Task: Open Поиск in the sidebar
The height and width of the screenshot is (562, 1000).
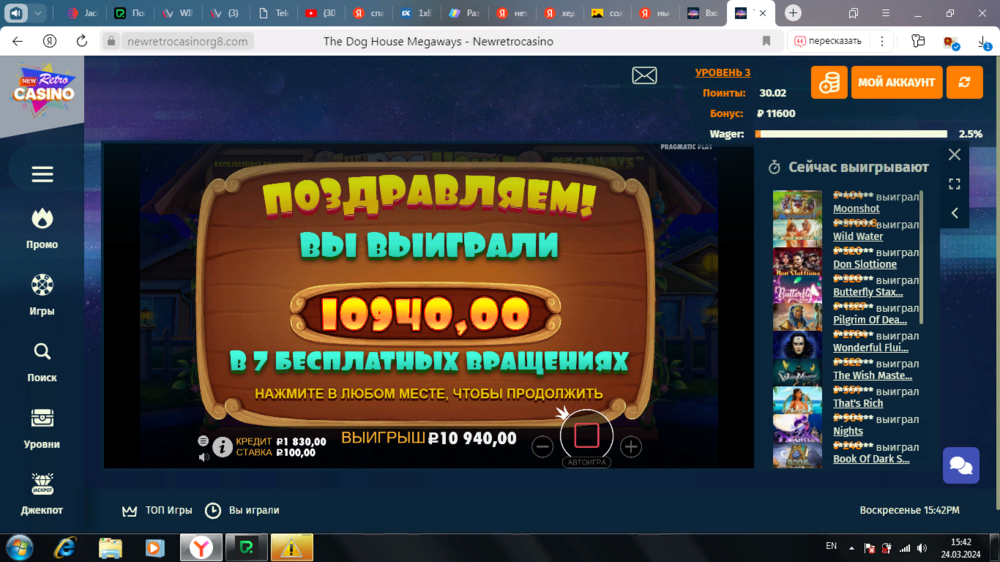Action: (42, 362)
